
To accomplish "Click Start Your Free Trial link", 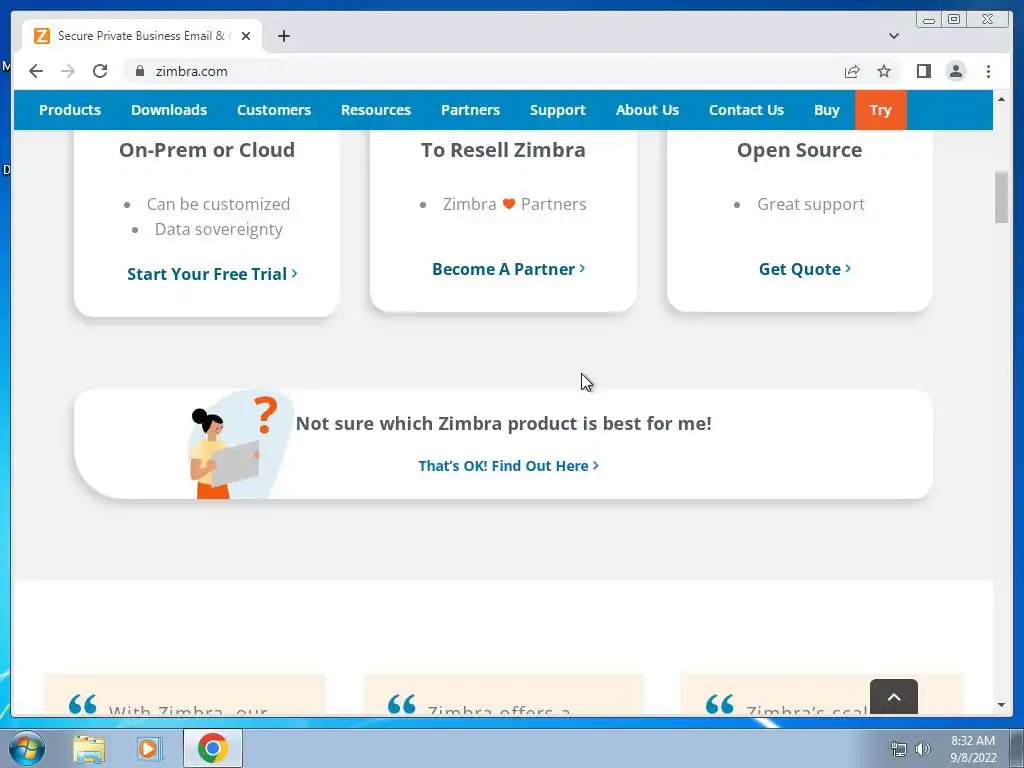I will point(212,274).
